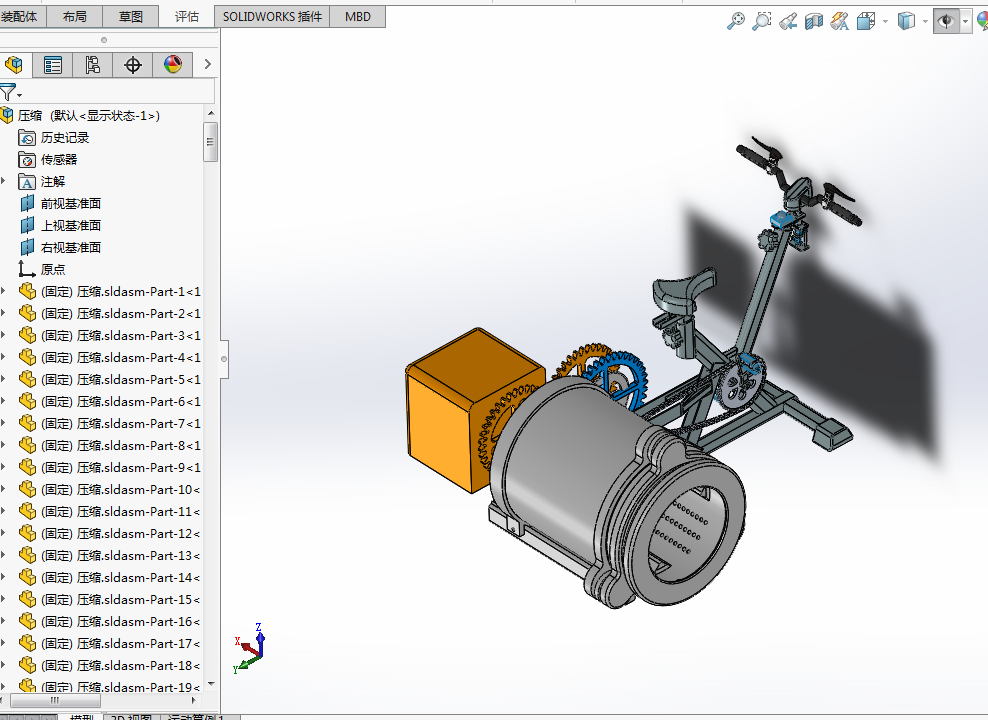The width and height of the screenshot is (988, 720).
Task: Open the PropertyManager panel tab
Action: tap(53, 65)
